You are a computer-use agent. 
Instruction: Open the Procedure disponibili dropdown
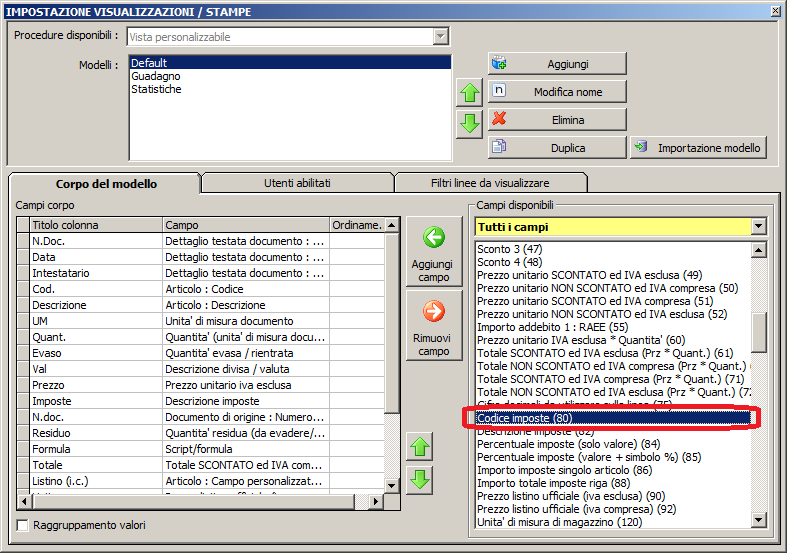pos(440,37)
